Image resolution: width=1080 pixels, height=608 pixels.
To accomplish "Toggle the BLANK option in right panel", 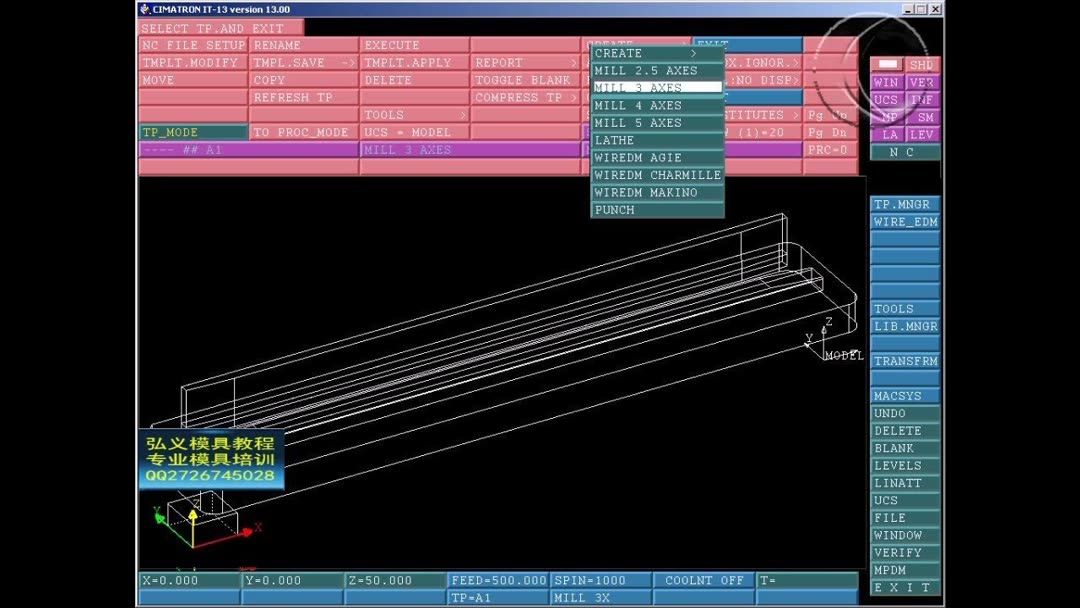I will point(903,447).
